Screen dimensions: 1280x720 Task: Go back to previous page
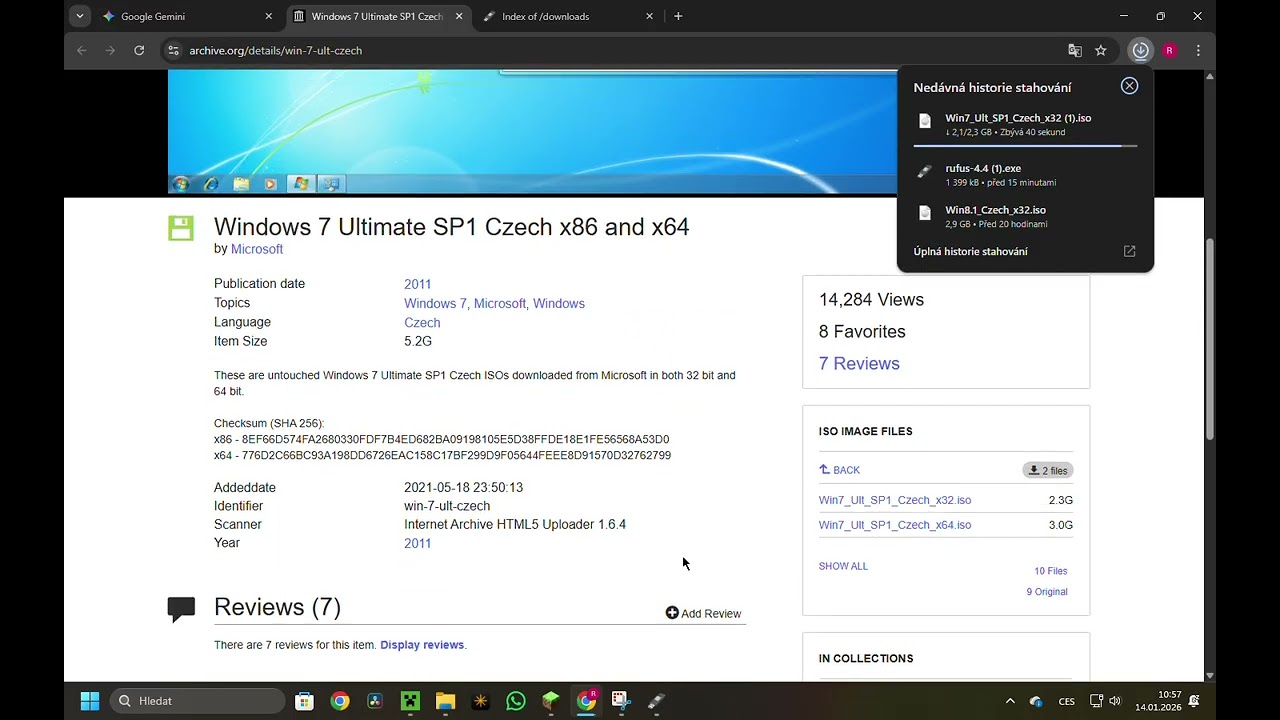82,50
